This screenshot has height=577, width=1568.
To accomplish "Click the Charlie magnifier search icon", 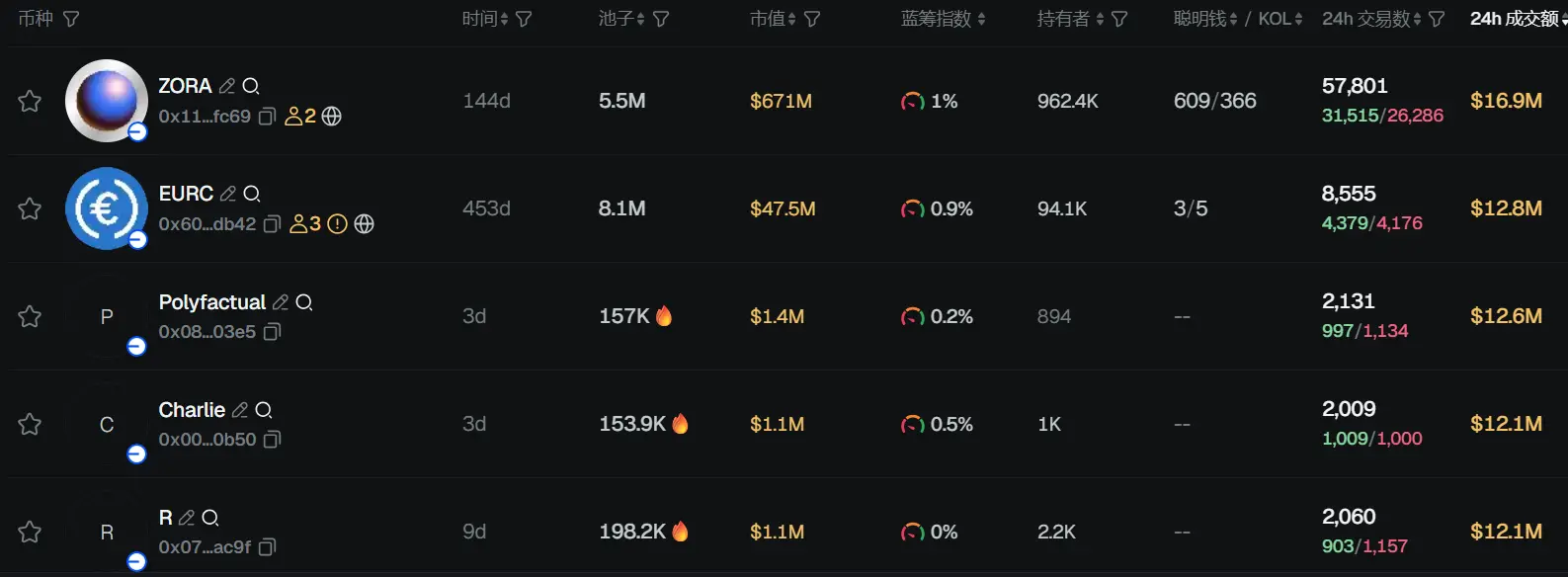I will point(264,410).
